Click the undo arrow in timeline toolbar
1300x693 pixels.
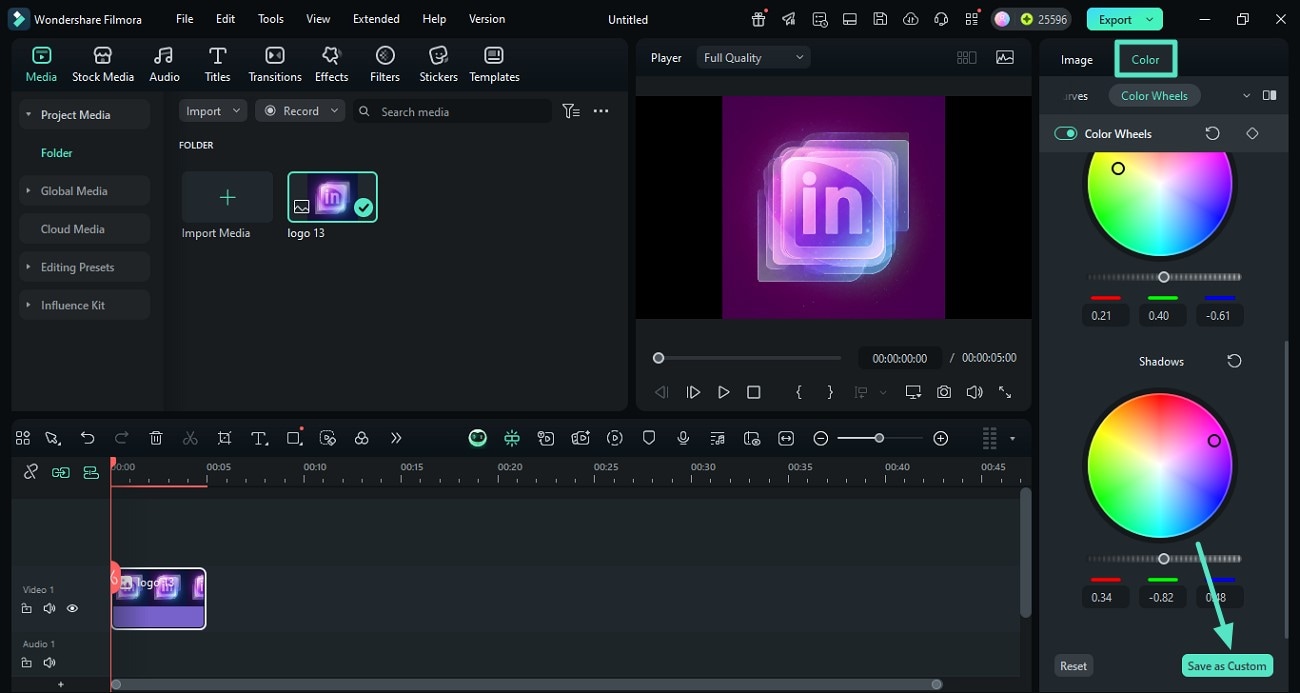[88, 438]
